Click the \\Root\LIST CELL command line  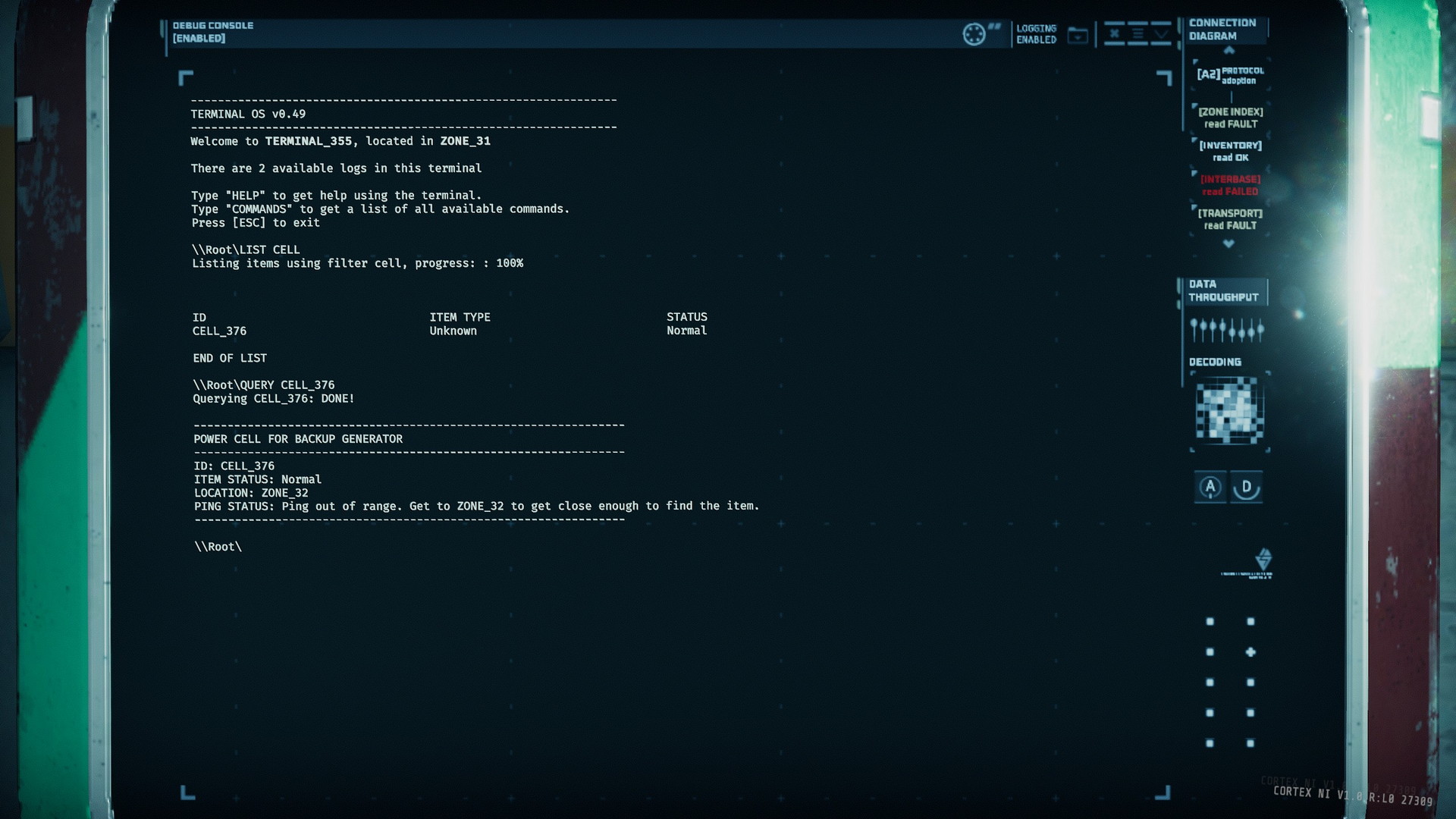(x=246, y=249)
